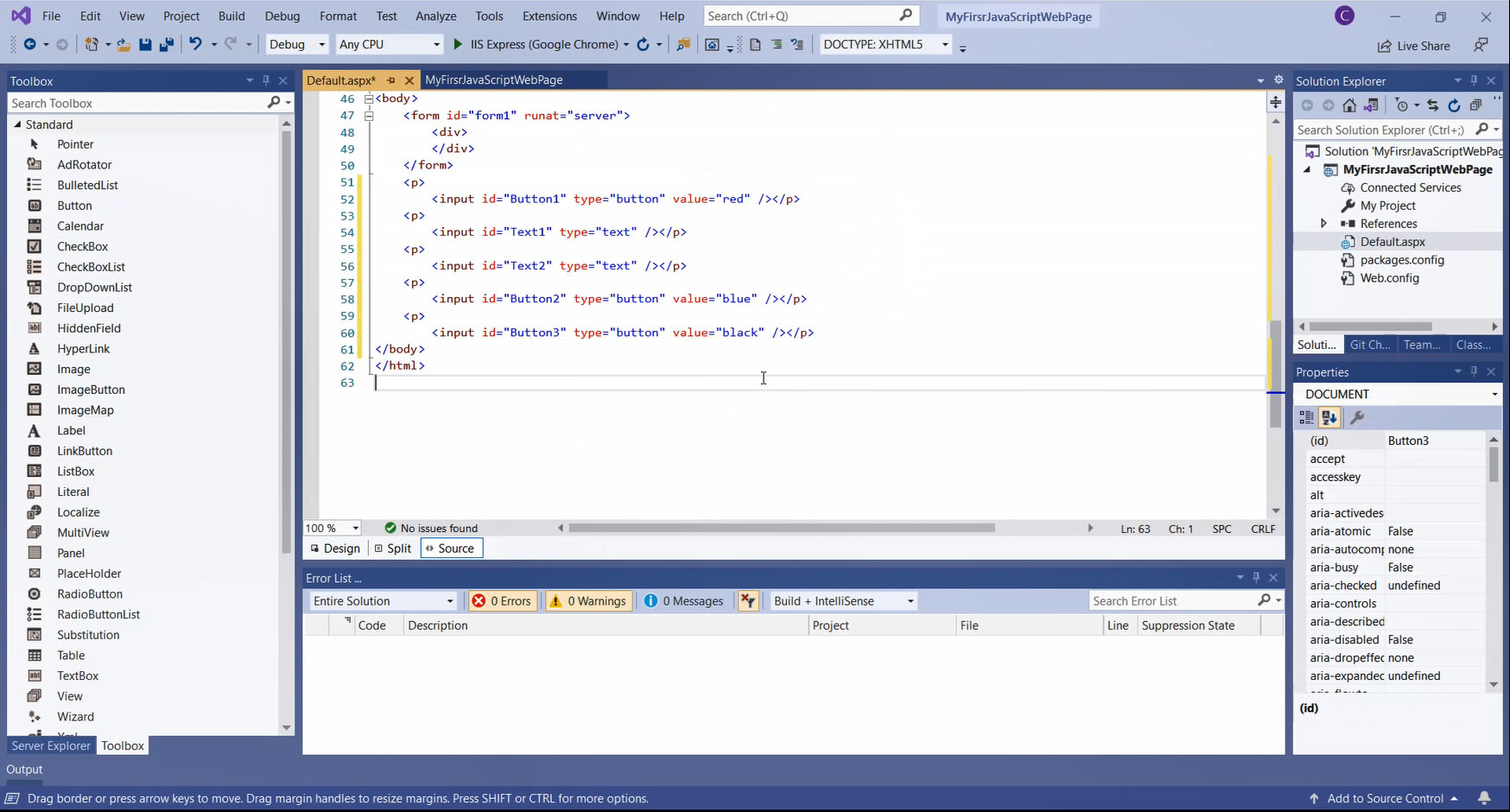The width and height of the screenshot is (1510, 812).
Task: Refresh Solution Explorer with the refresh icon
Action: 1454,105
